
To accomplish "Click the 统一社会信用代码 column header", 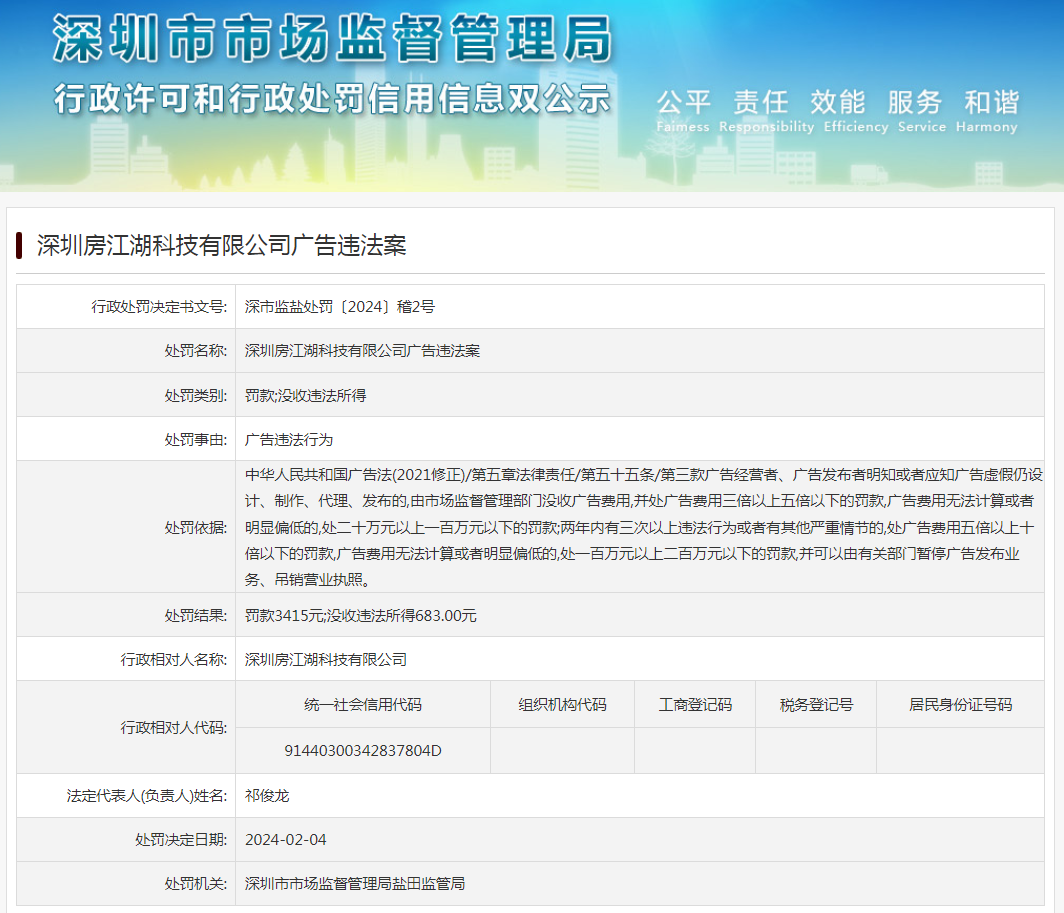I will (363, 705).
